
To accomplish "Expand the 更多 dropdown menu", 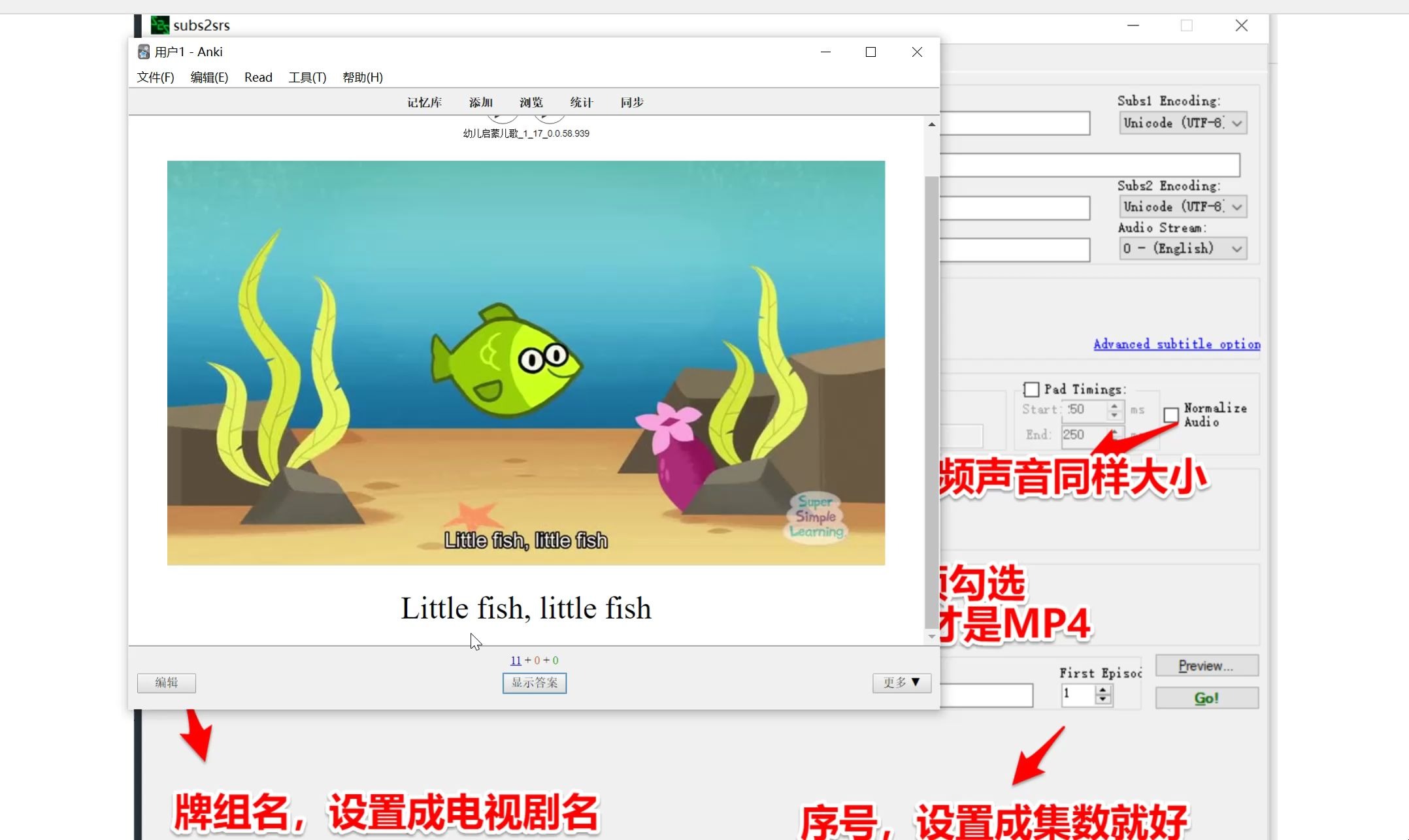I will click(901, 683).
